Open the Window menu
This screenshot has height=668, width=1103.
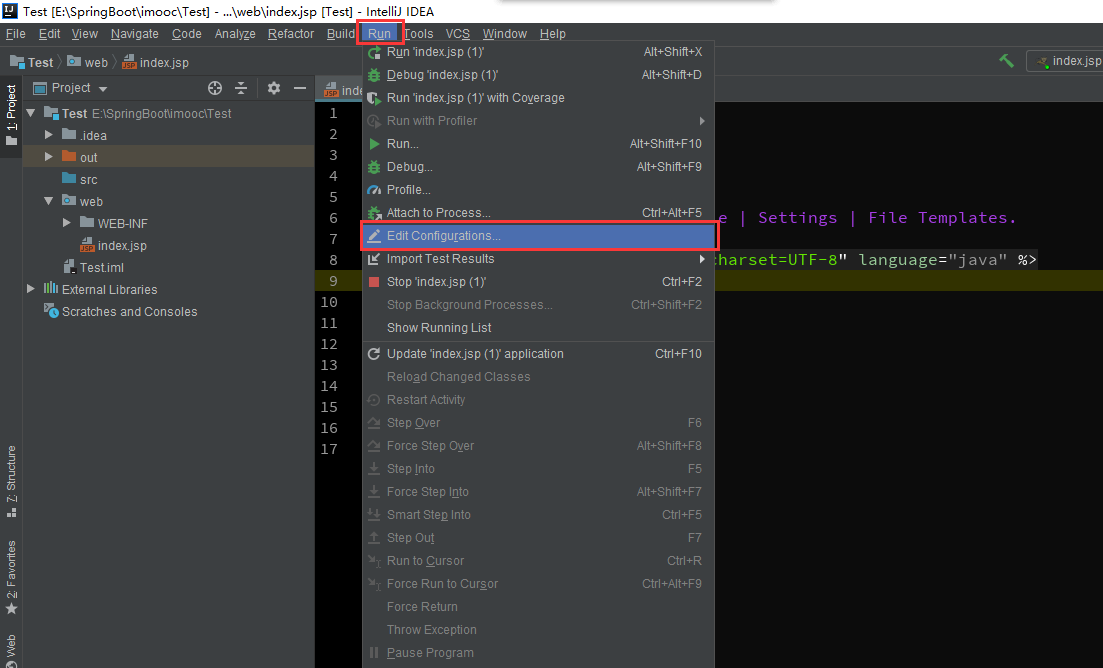(504, 34)
